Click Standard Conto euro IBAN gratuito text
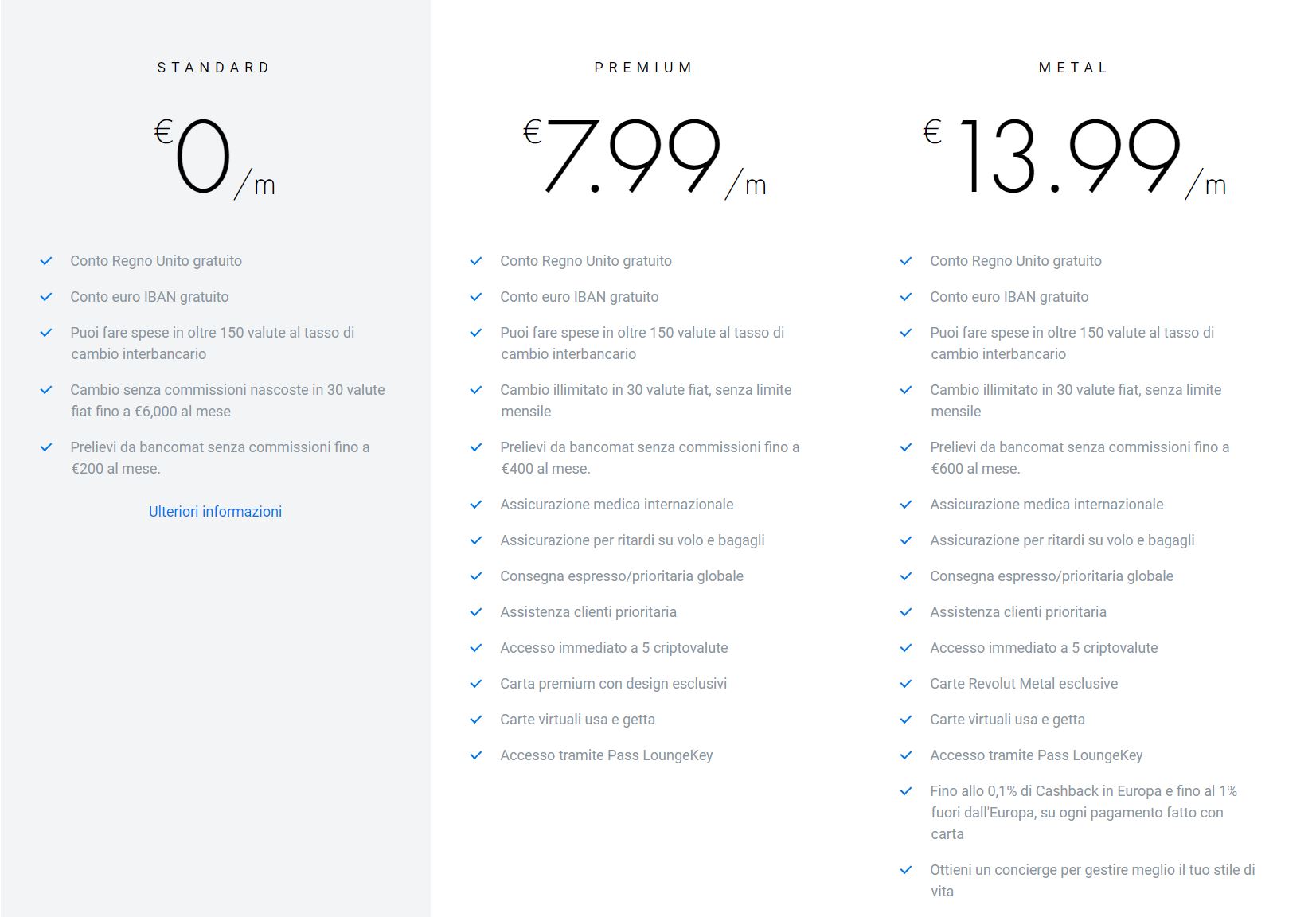 coord(150,297)
